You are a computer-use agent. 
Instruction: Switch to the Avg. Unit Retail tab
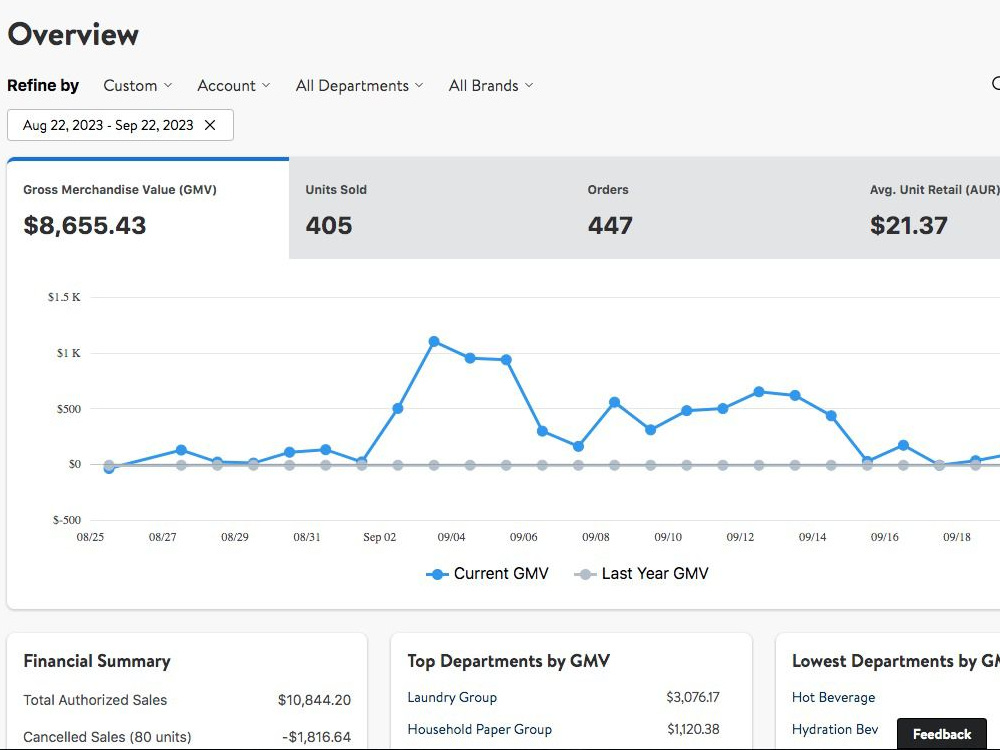[927, 209]
